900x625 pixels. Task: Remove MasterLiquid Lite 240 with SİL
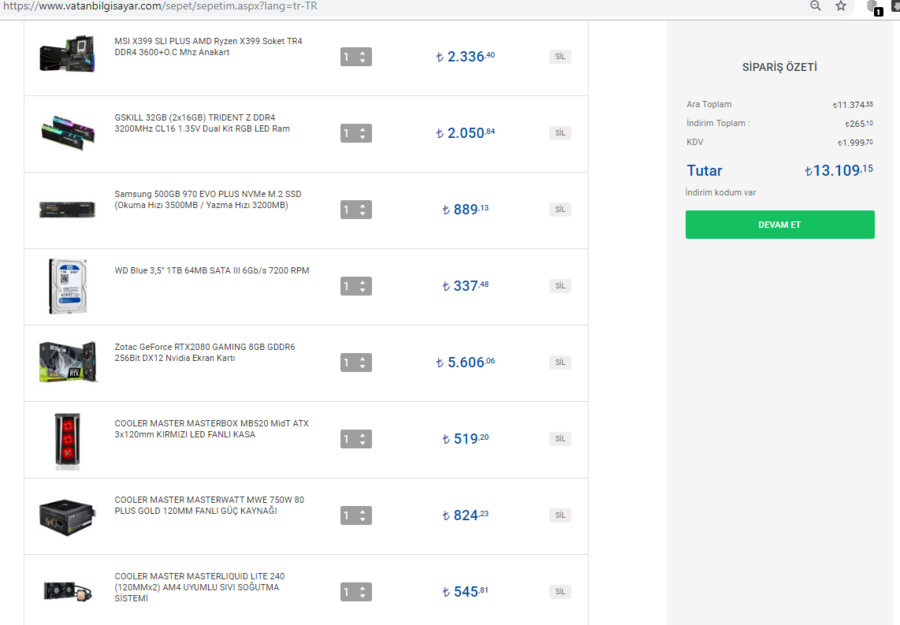click(560, 591)
